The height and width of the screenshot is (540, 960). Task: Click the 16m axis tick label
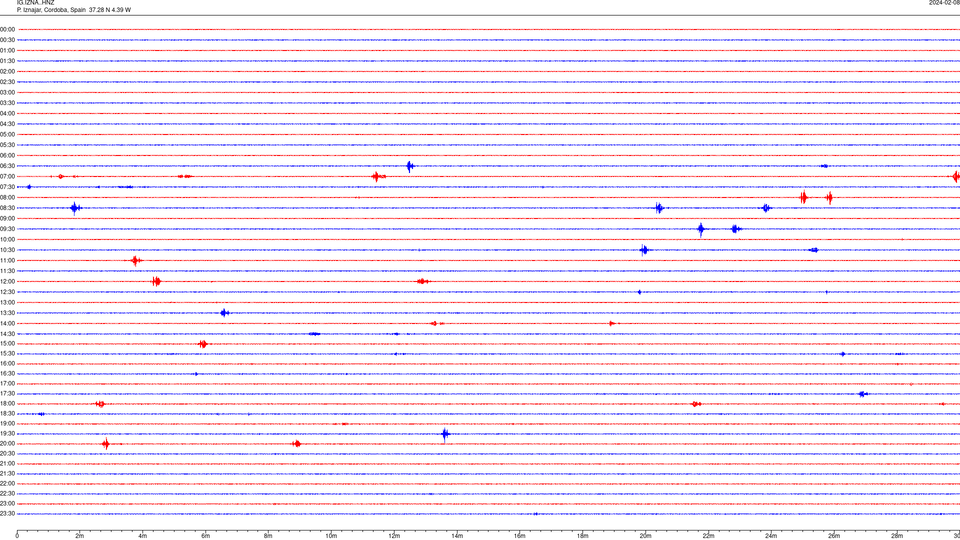click(x=519, y=536)
